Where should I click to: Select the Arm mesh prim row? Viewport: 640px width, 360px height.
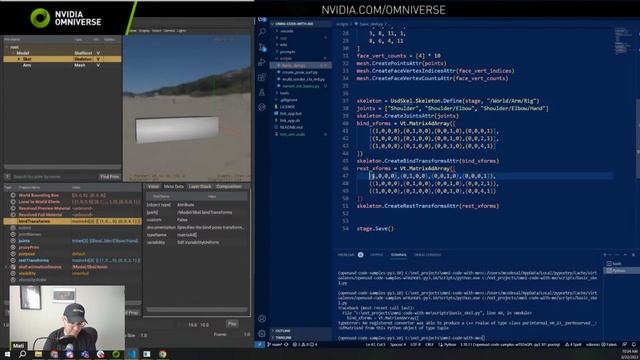62,65
